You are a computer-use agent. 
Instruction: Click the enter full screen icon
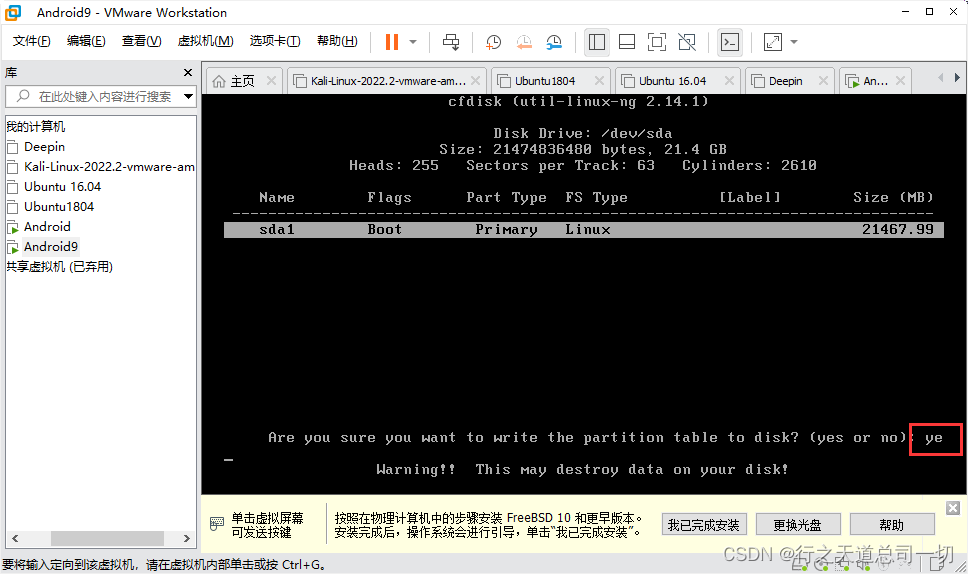[657, 42]
